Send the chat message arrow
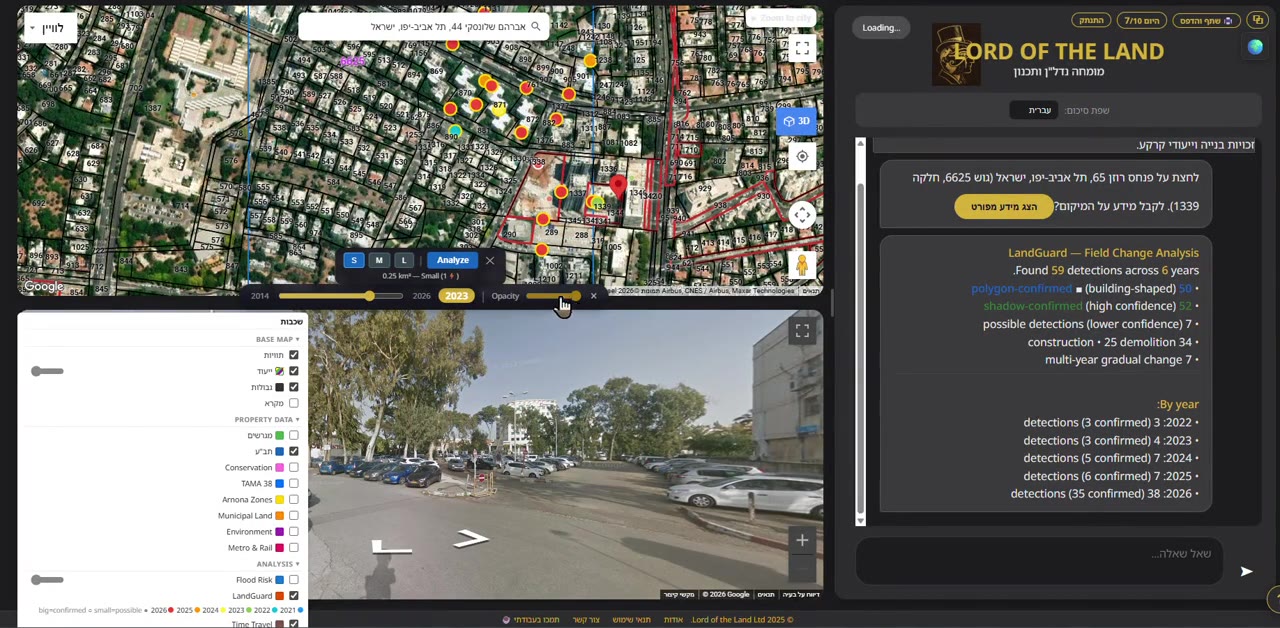Image resolution: width=1280 pixels, height=628 pixels. click(1246, 571)
